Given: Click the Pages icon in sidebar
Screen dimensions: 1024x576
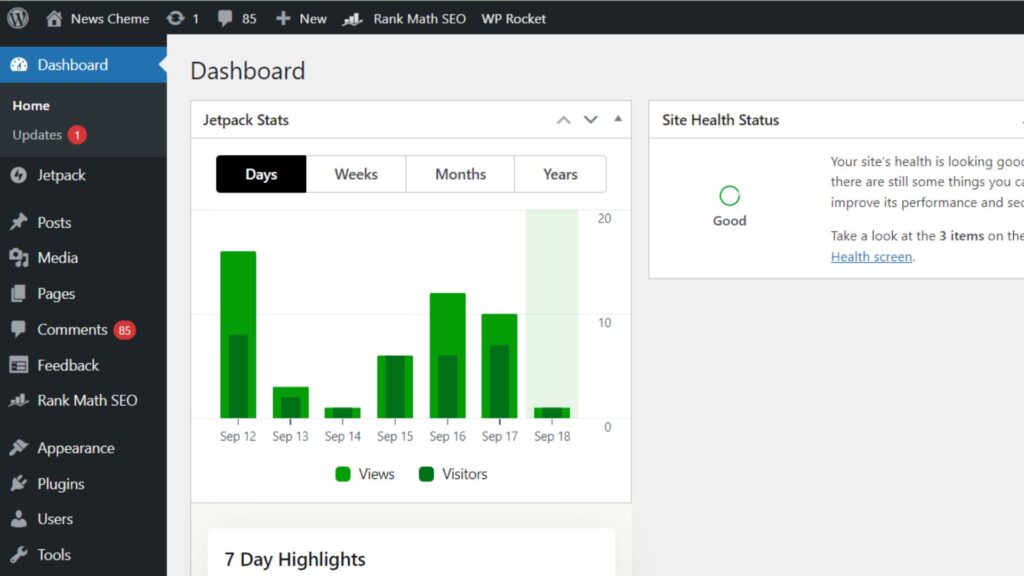Looking at the screenshot, I should tap(19, 294).
